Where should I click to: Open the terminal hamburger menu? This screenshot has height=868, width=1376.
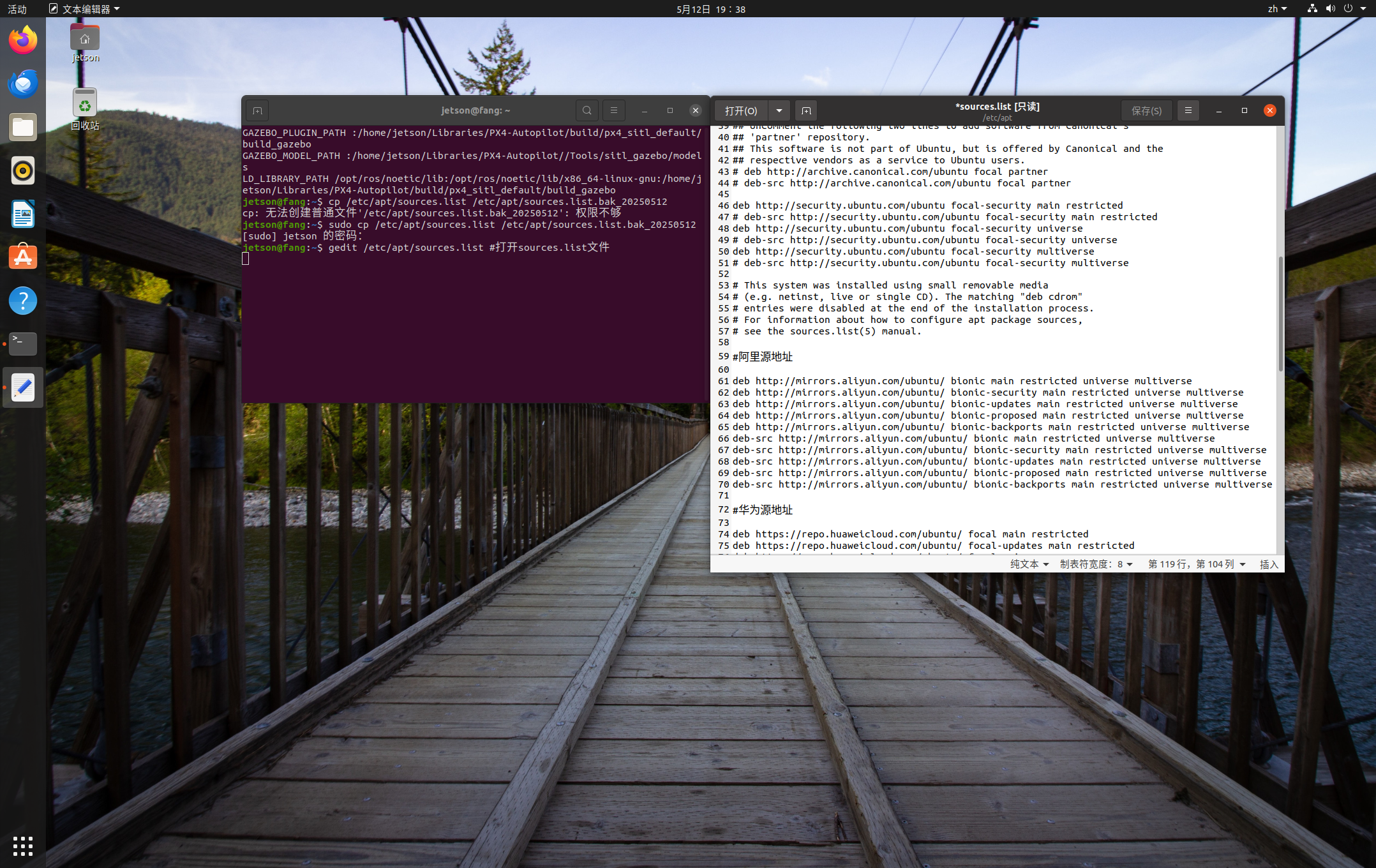pyautogui.click(x=614, y=110)
